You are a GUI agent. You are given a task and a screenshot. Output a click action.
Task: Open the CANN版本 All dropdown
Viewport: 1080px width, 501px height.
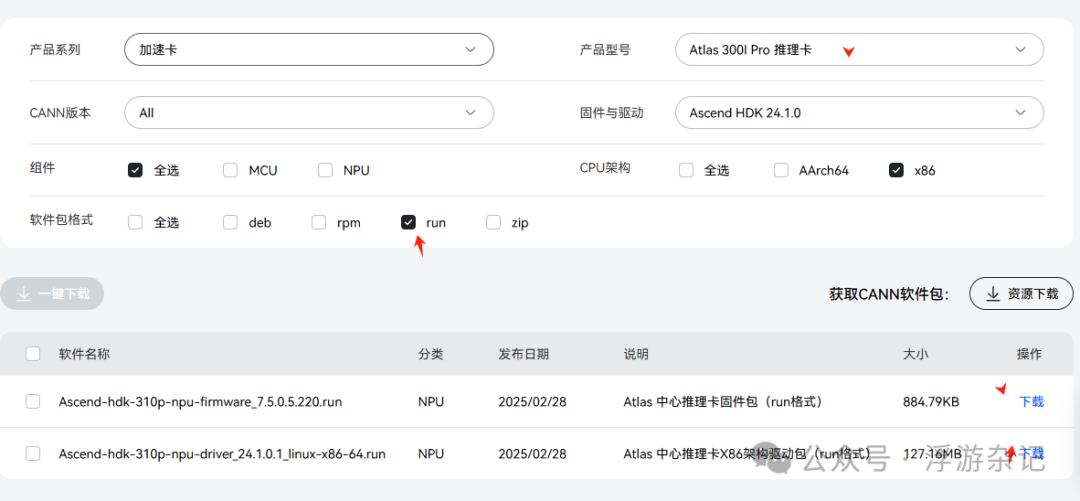pos(308,113)
